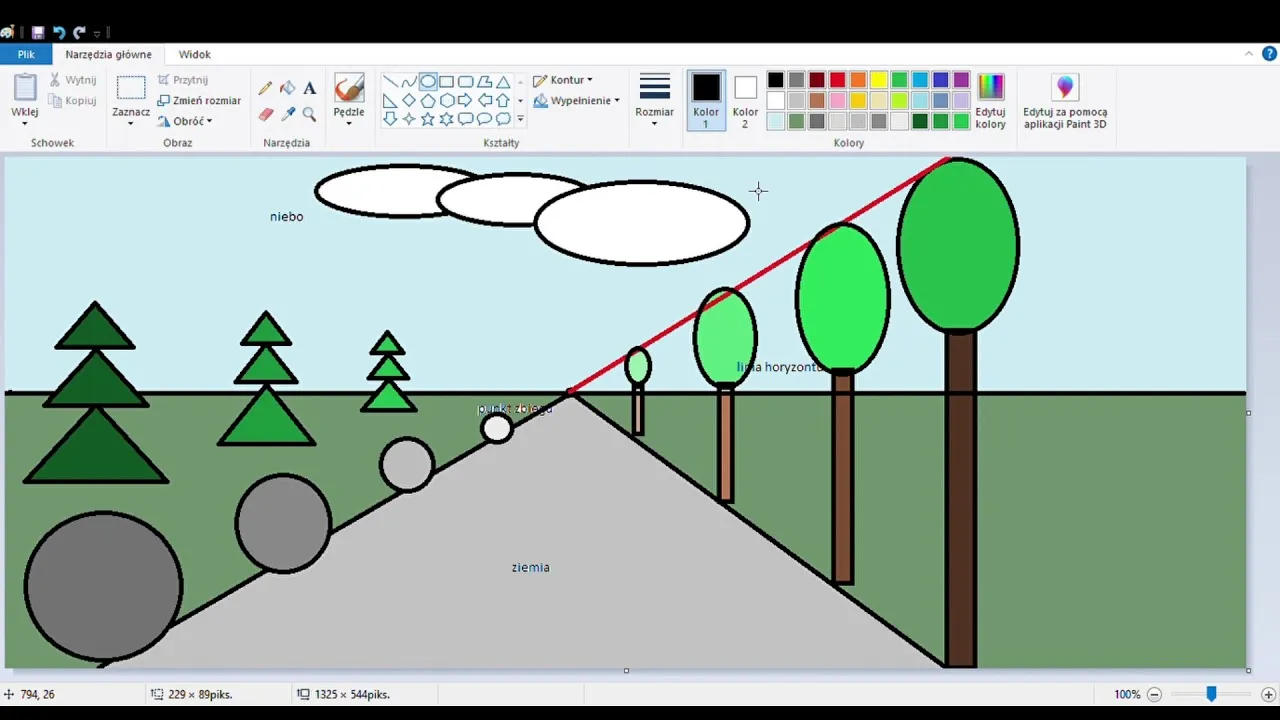Image resolution: width=1280 pixels, height=720 pixels.
Task: Open the Wklej paste dropdown arrow
Action: point(24,123)
